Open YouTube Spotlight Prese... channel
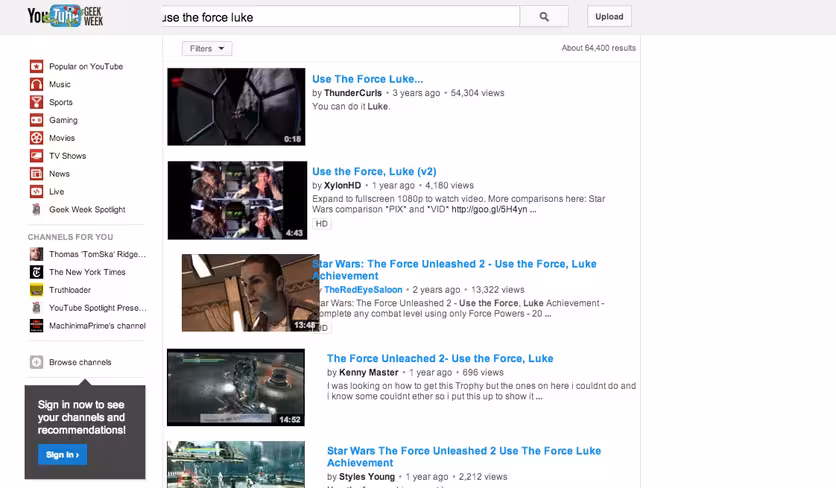This screenshot has height=488, width=836. [98, 308]
